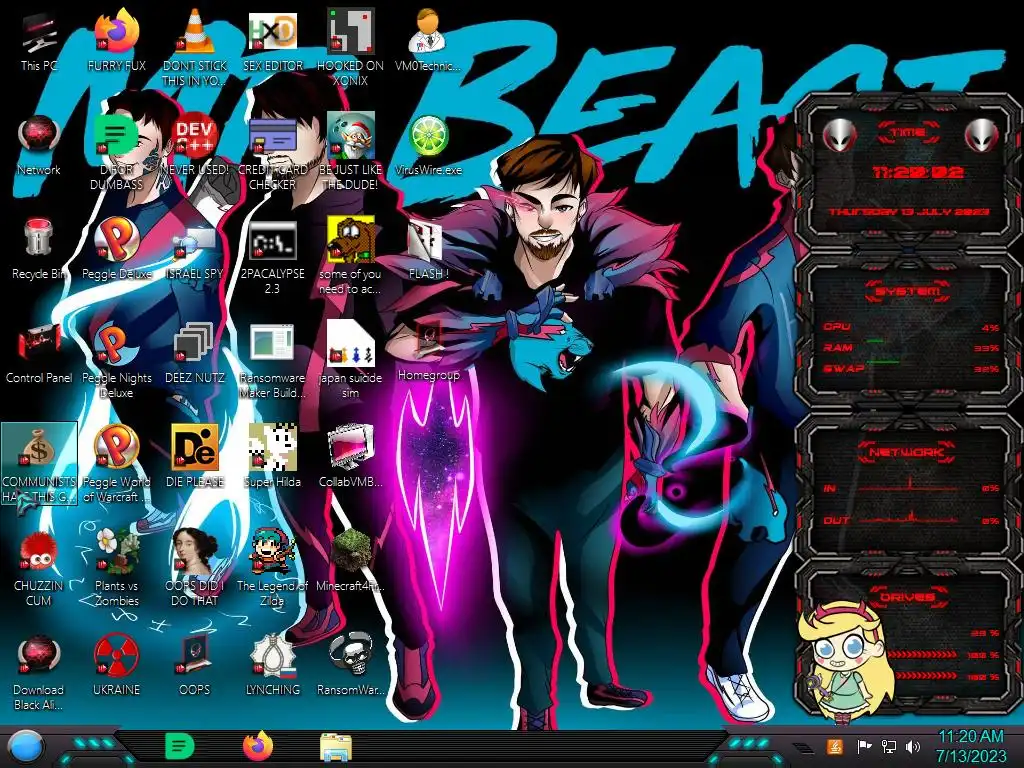Open the D FOR DUMBASS green icon
The height and width of the screenshot is (768, 1024).
116,153
